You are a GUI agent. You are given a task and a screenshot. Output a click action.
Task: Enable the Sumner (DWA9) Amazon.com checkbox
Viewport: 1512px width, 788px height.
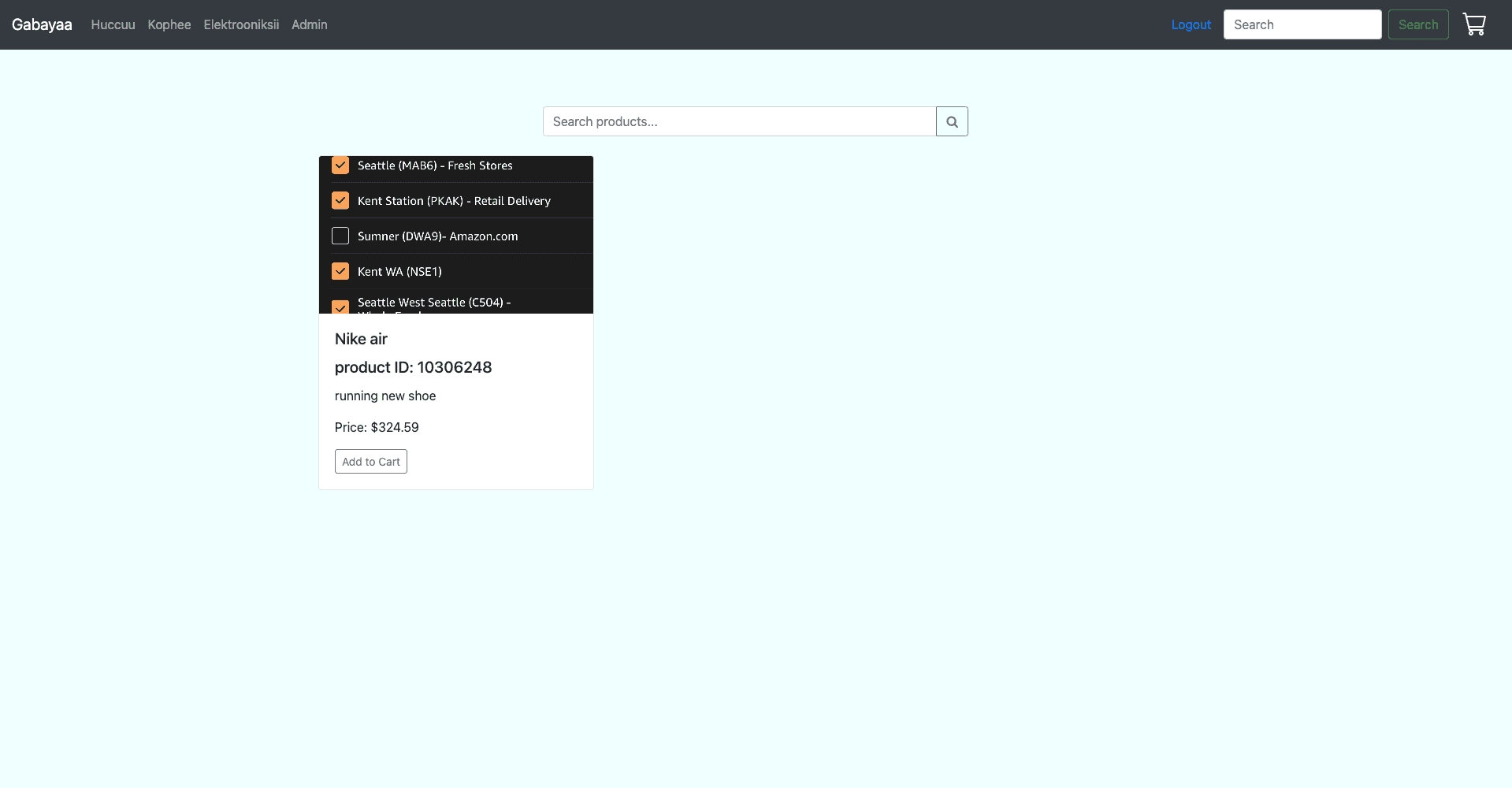pyautogui.click(x=340, y=236)
